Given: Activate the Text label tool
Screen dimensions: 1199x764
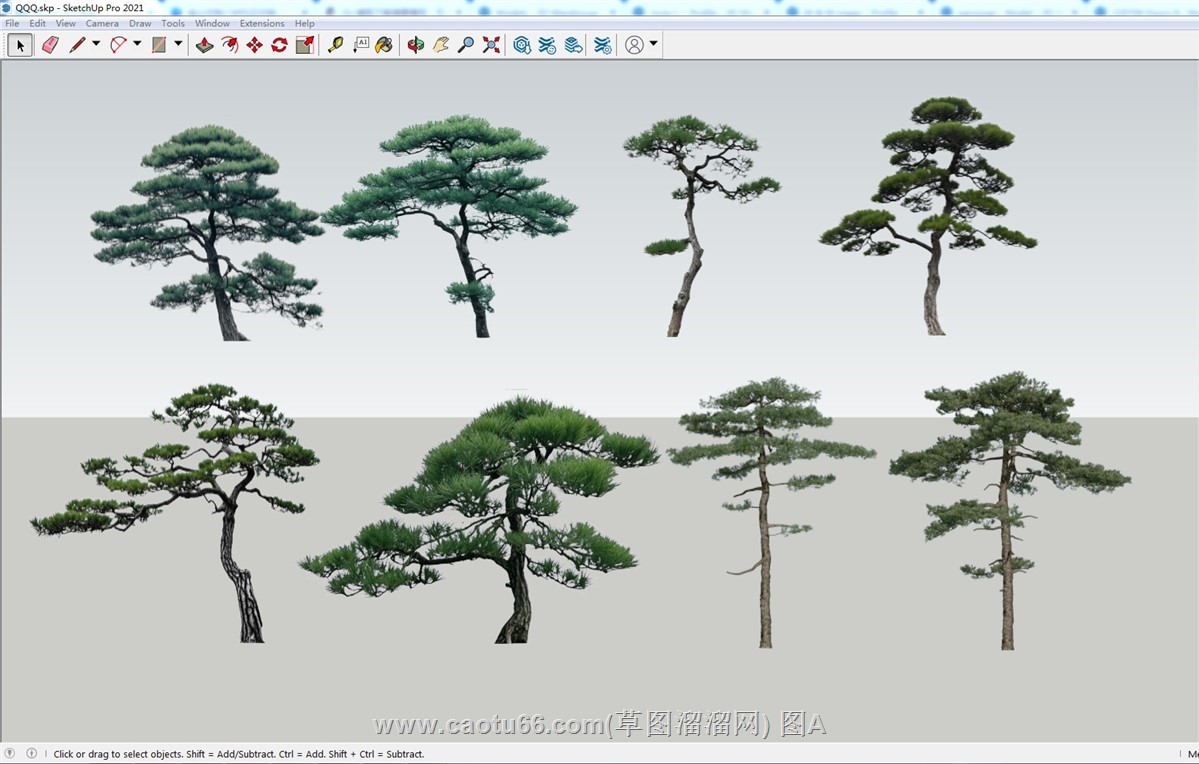Looking at the screenshot, I should click(360, 45).
